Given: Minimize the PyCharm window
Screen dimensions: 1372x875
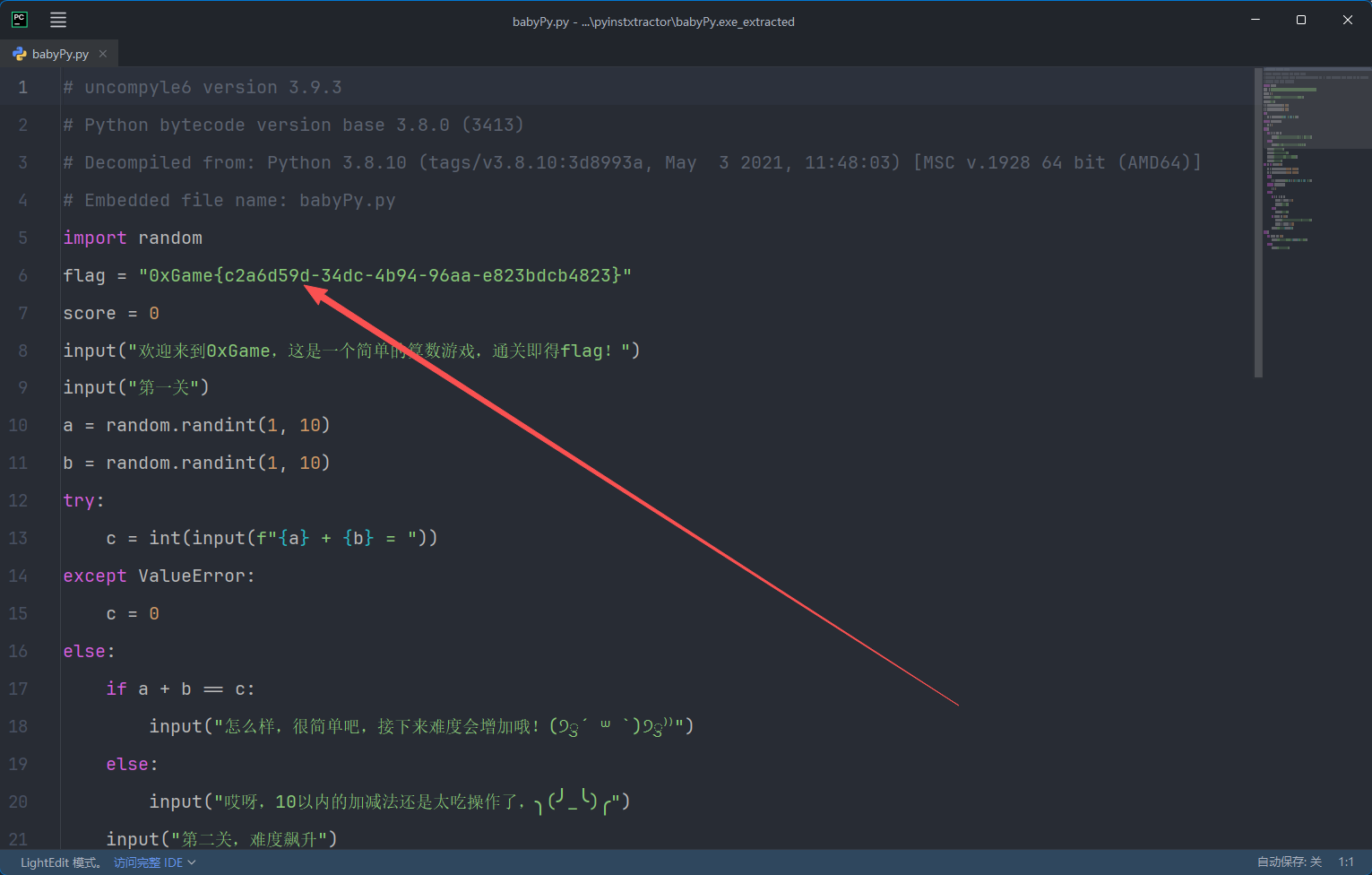Looking at the screenshot, I should pos(1256,20).
